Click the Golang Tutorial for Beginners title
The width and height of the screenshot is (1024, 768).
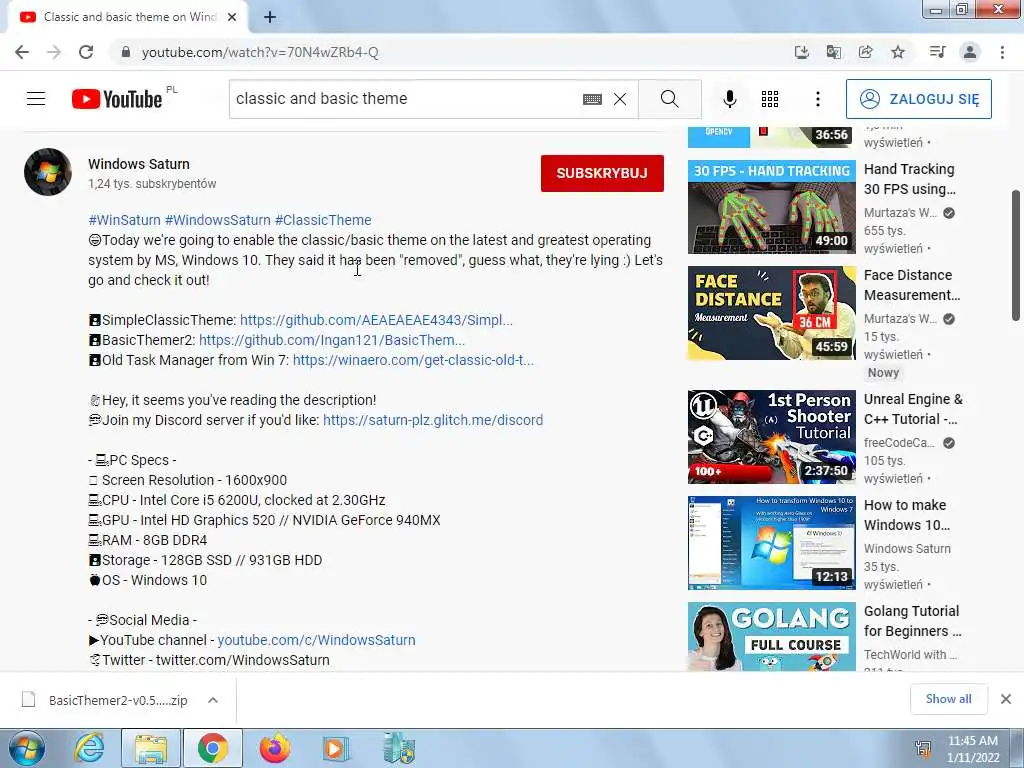pyautogui.click(x=913, y=621)
